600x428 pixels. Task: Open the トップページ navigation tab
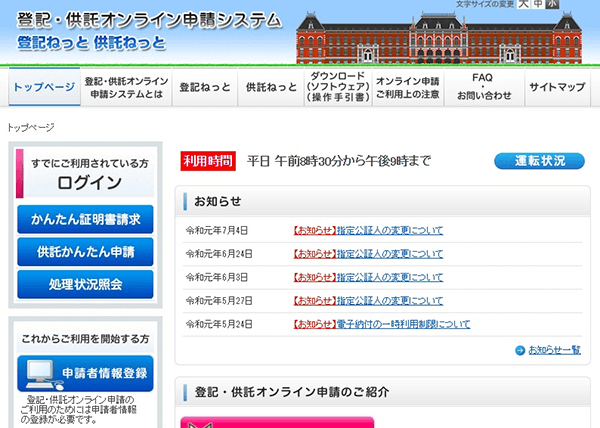point(44,87)
